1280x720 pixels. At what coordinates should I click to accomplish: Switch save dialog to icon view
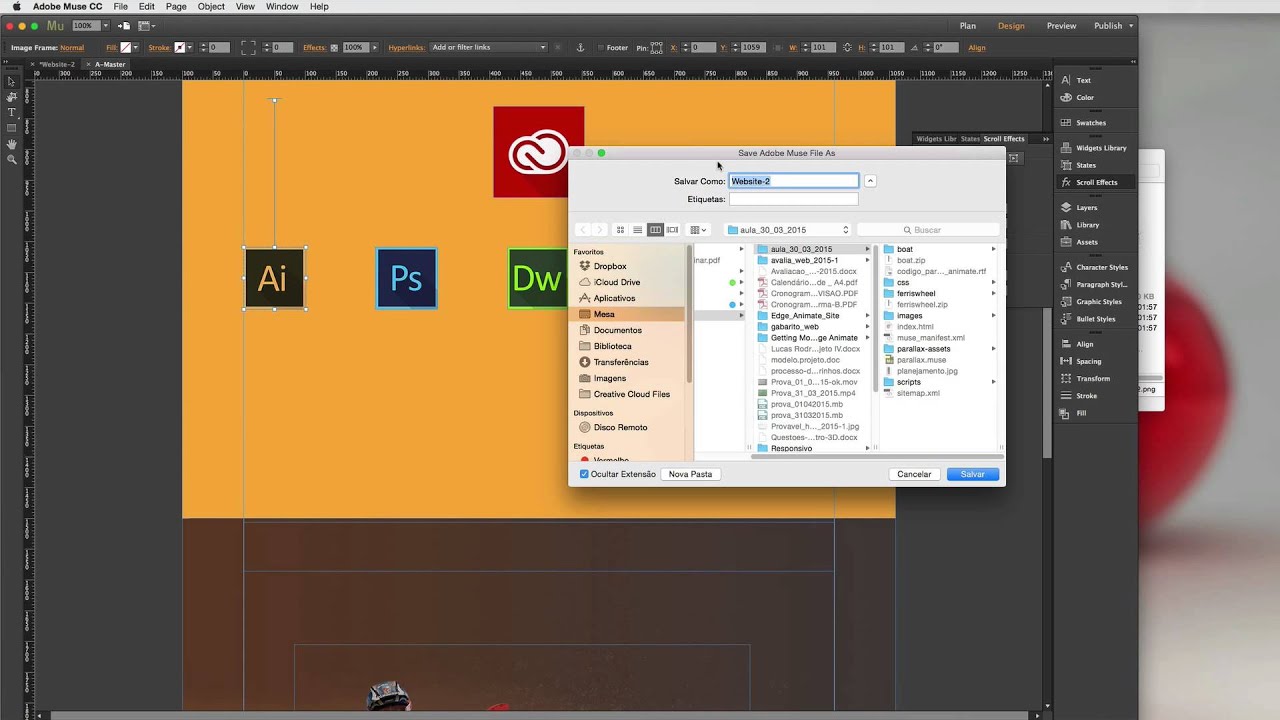pos(620,230)
